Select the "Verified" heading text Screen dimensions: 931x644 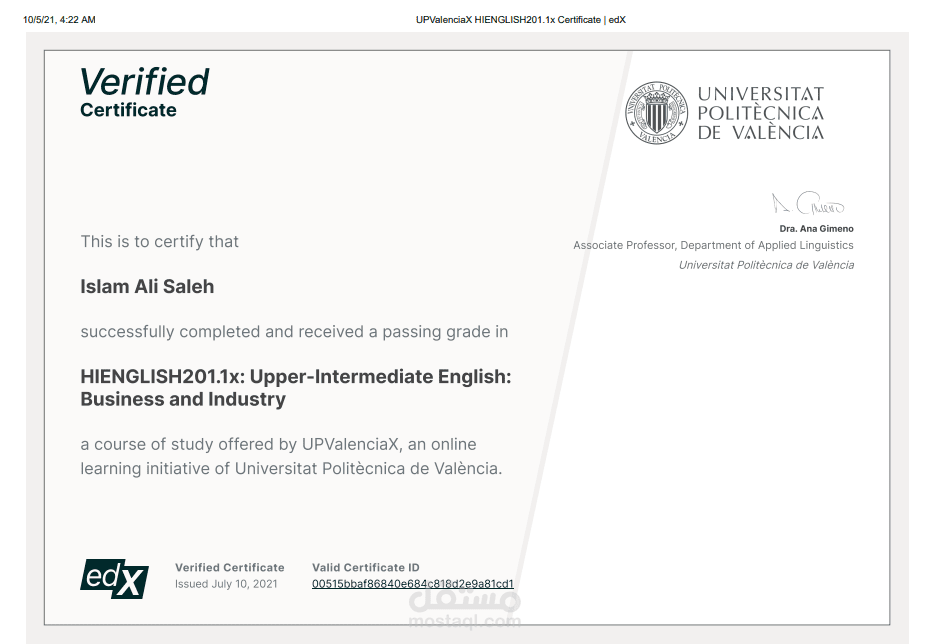(144, 81)
